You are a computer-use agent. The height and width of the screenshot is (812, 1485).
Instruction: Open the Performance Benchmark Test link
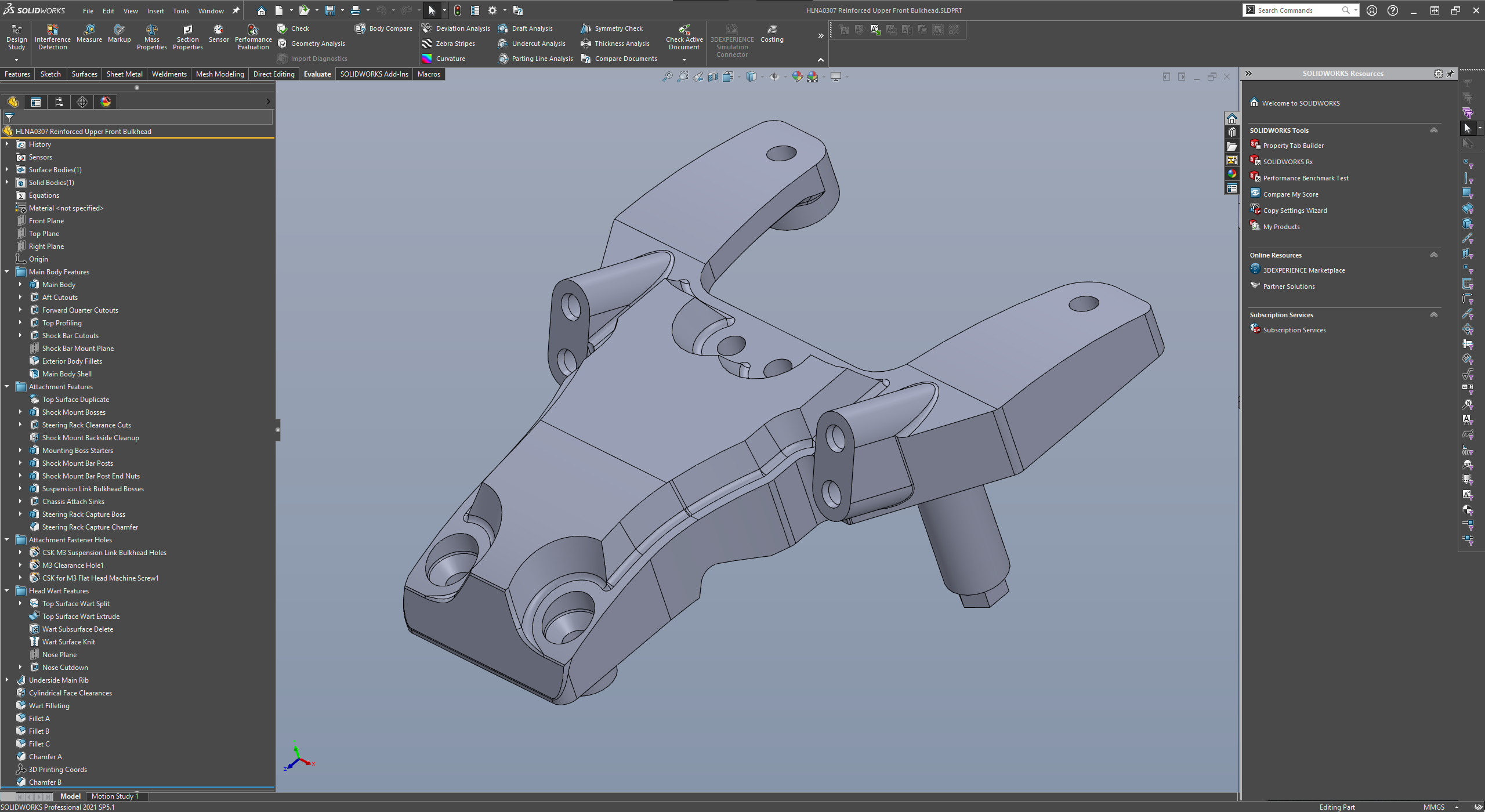coord(1306,178)
